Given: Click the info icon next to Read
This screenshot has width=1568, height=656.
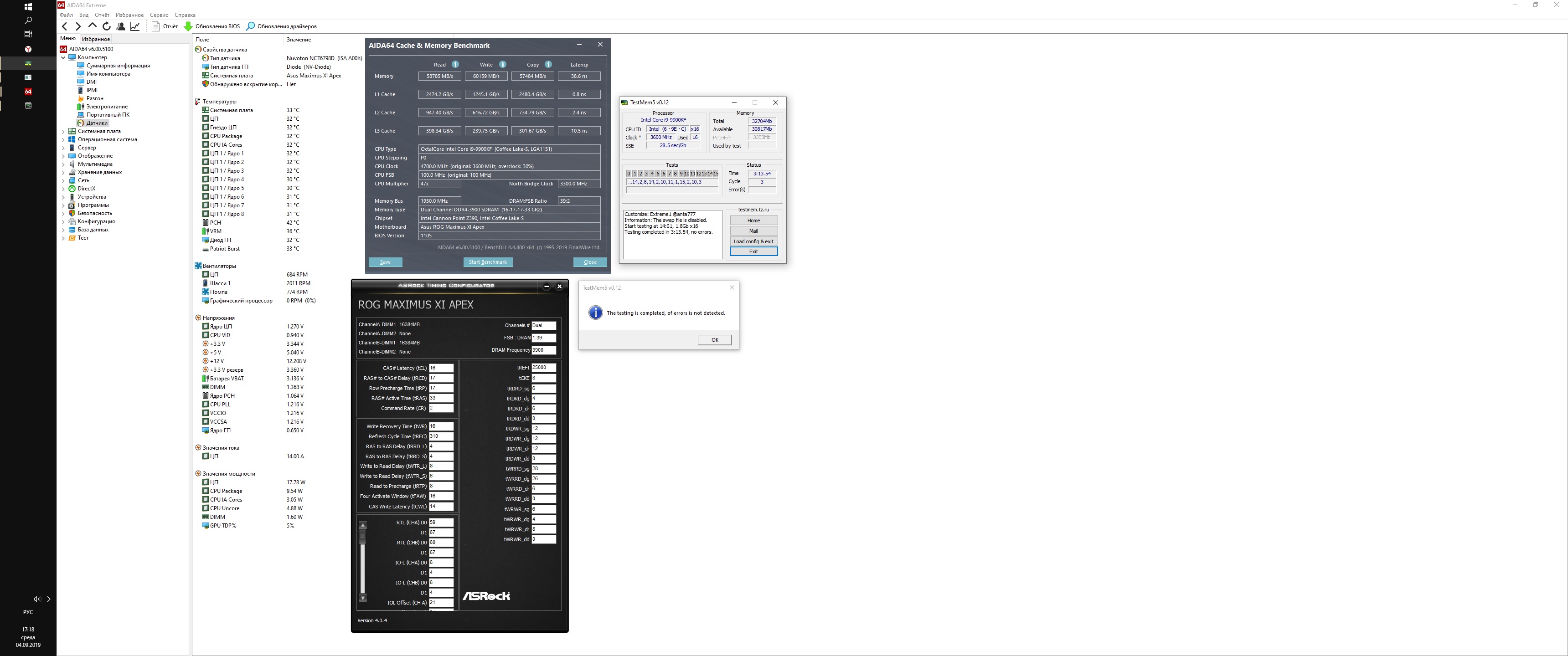Looking at the screenshot, I should coord(455,65).
